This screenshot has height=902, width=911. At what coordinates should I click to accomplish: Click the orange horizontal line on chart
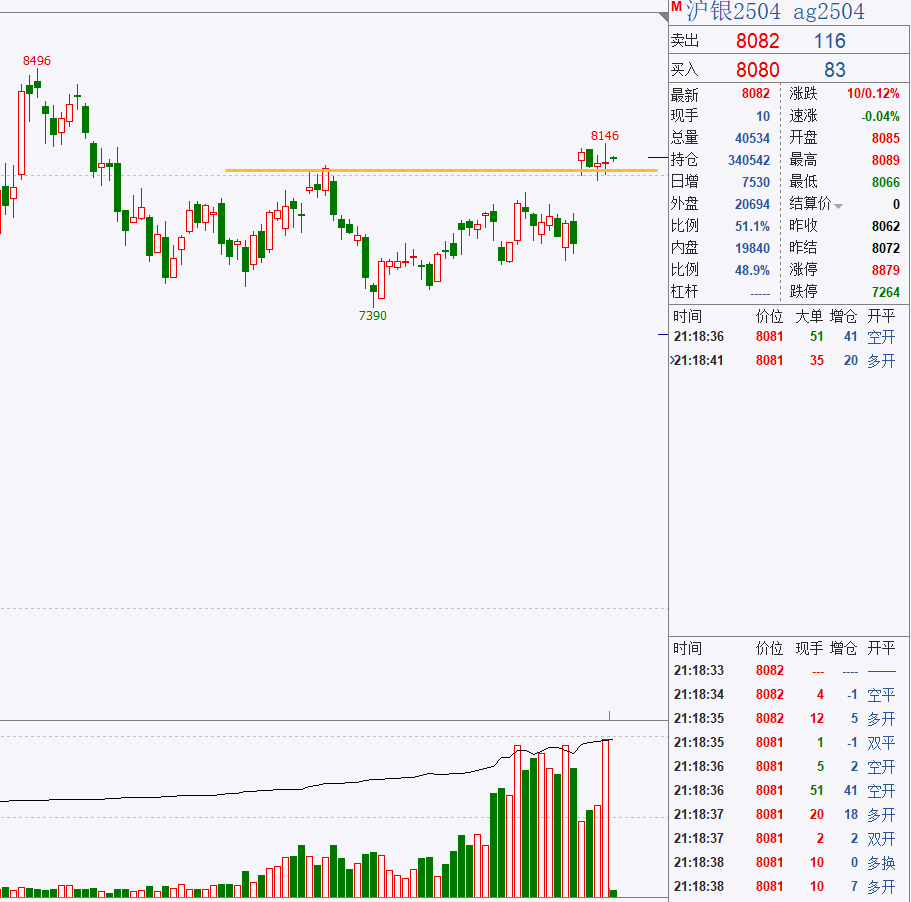click(440, 170)
